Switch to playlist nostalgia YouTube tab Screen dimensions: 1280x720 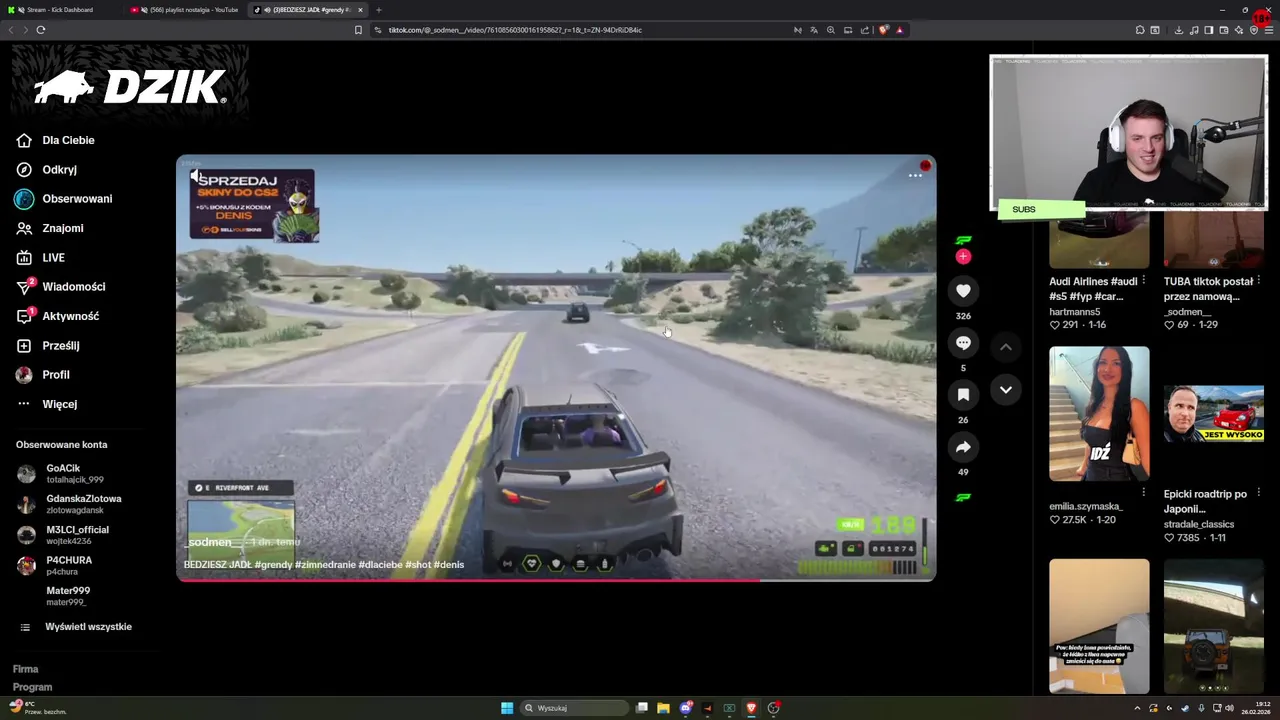(185, 10)
